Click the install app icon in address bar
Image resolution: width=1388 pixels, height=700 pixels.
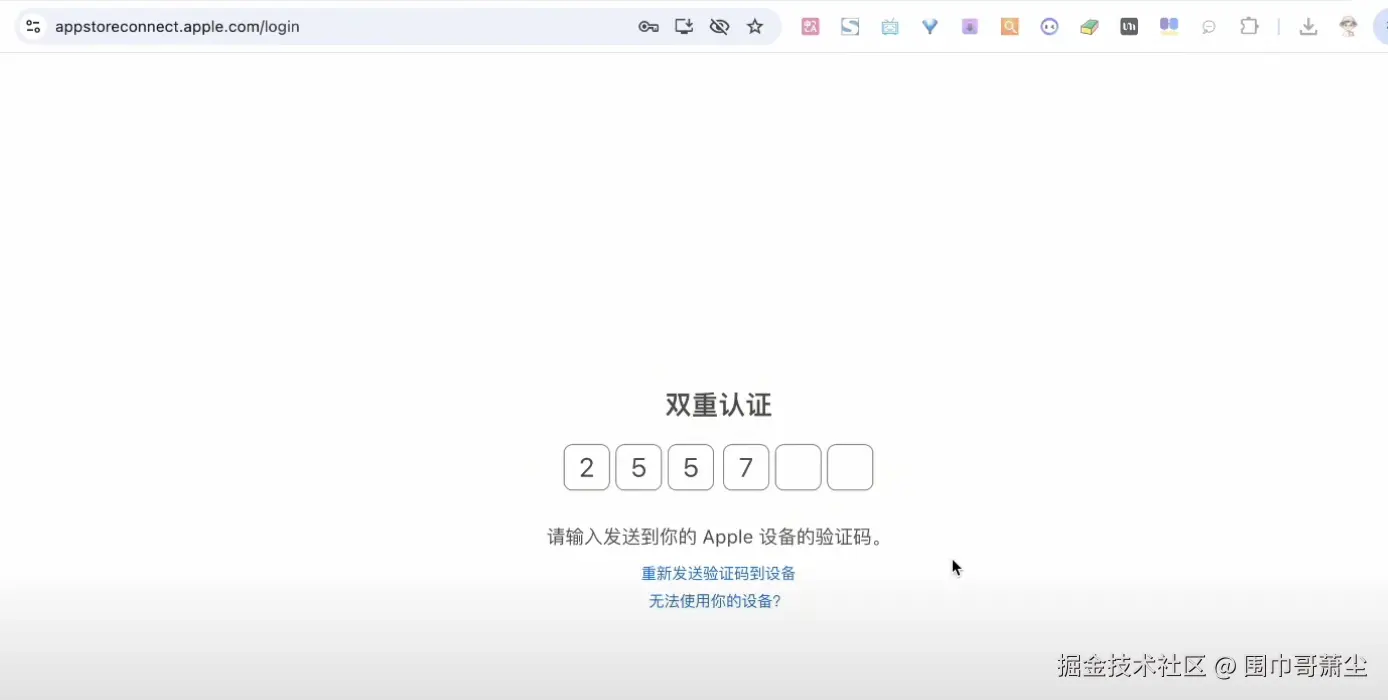click(x=684, y=27)
